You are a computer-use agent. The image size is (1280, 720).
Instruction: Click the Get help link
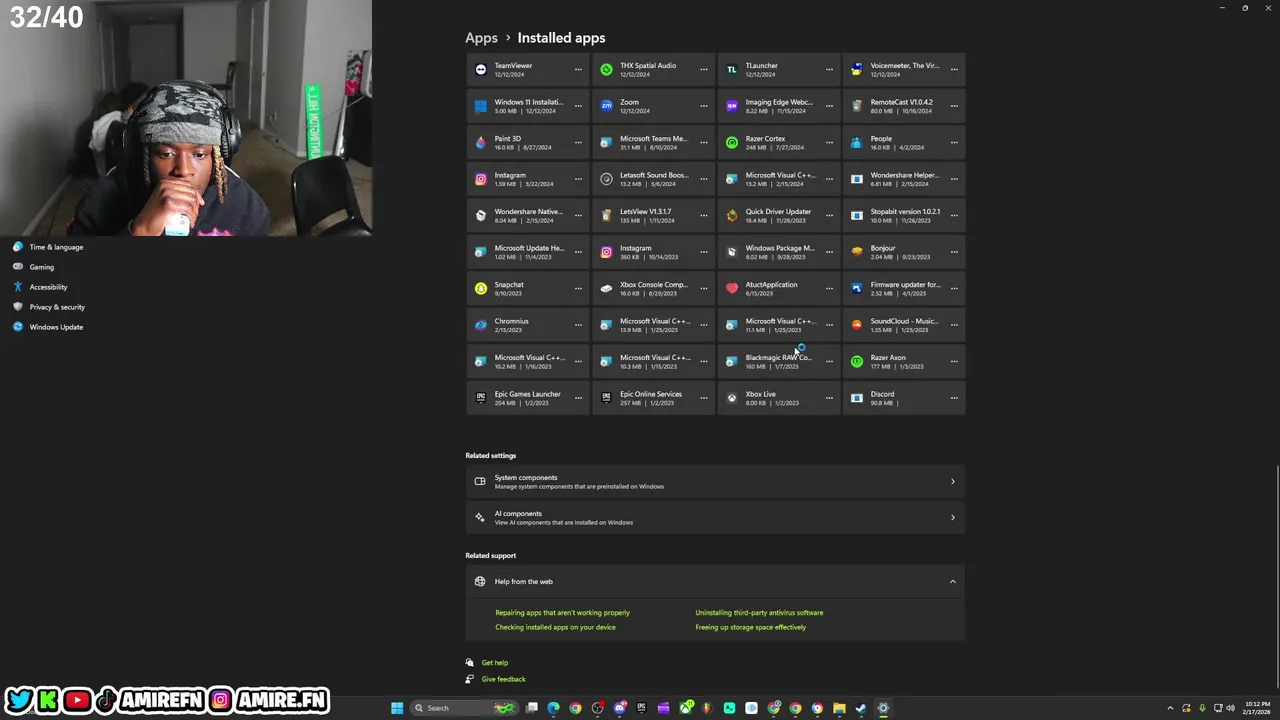494,663
